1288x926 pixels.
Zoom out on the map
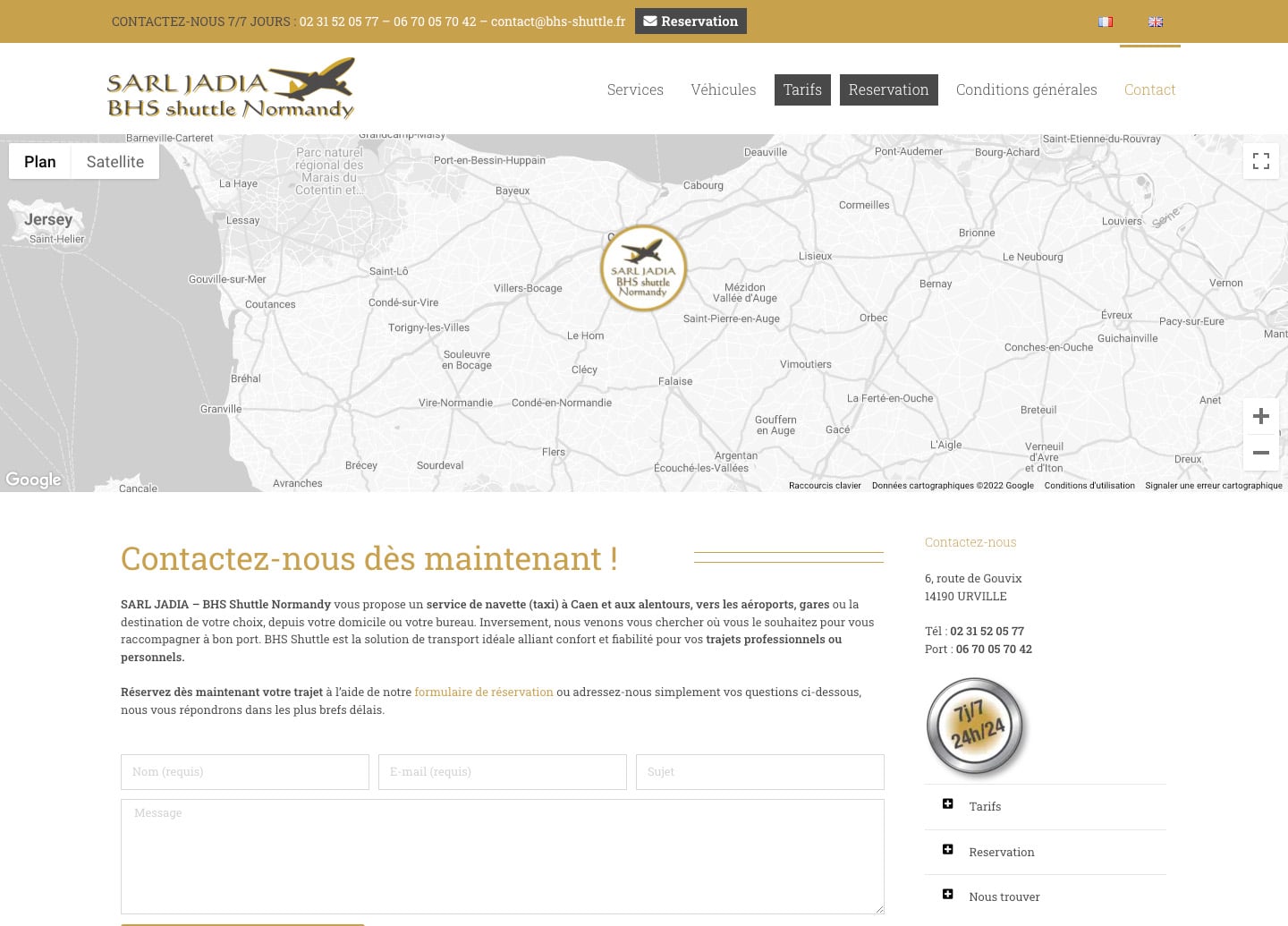pyautogui.click(x=1261, y=453)
